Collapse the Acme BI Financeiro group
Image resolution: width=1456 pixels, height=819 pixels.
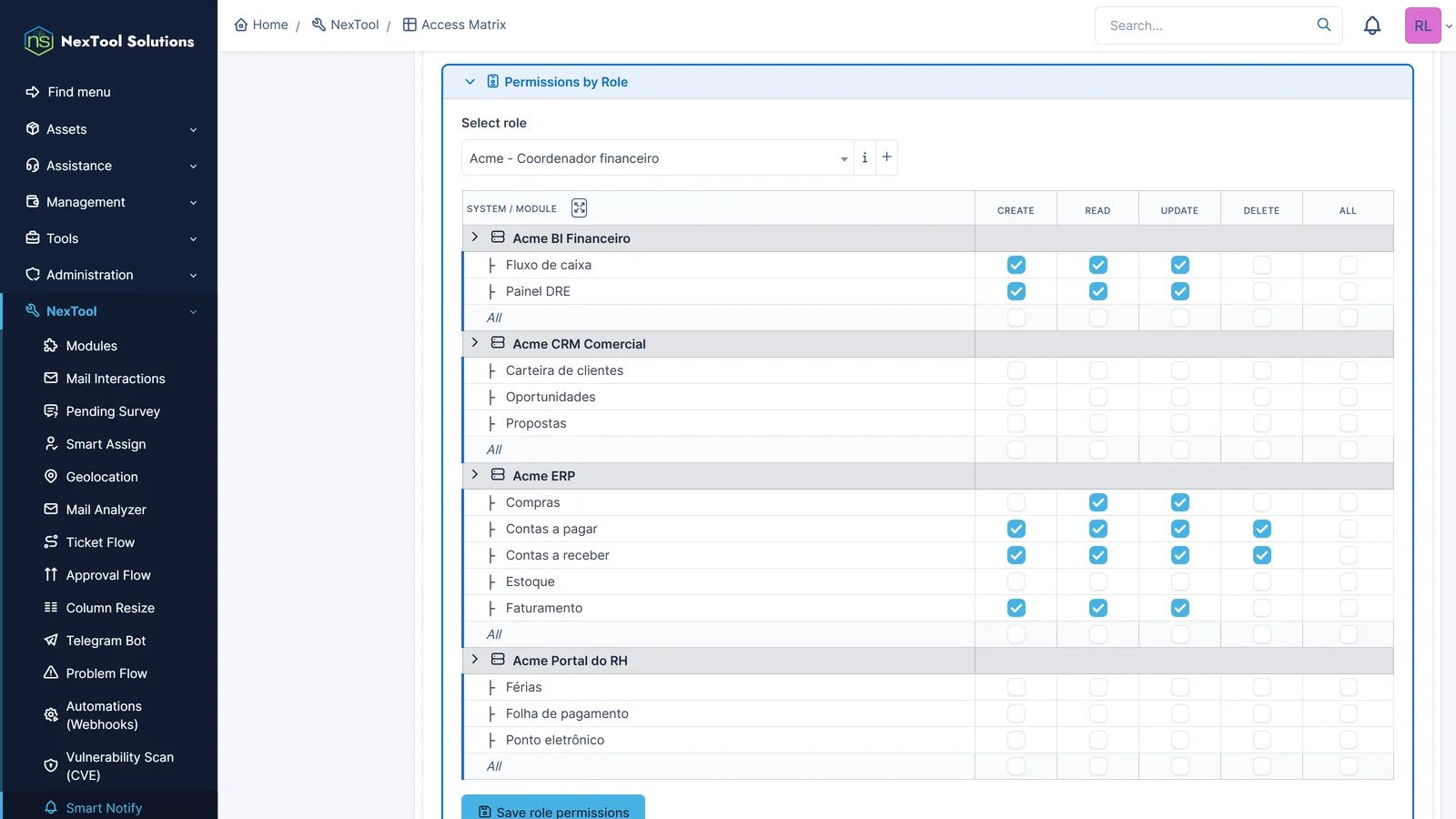click(474, 238)
